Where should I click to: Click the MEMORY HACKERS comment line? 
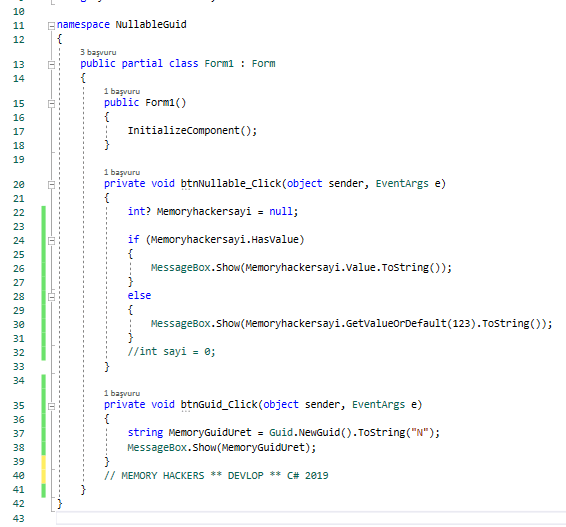(216, 475)
